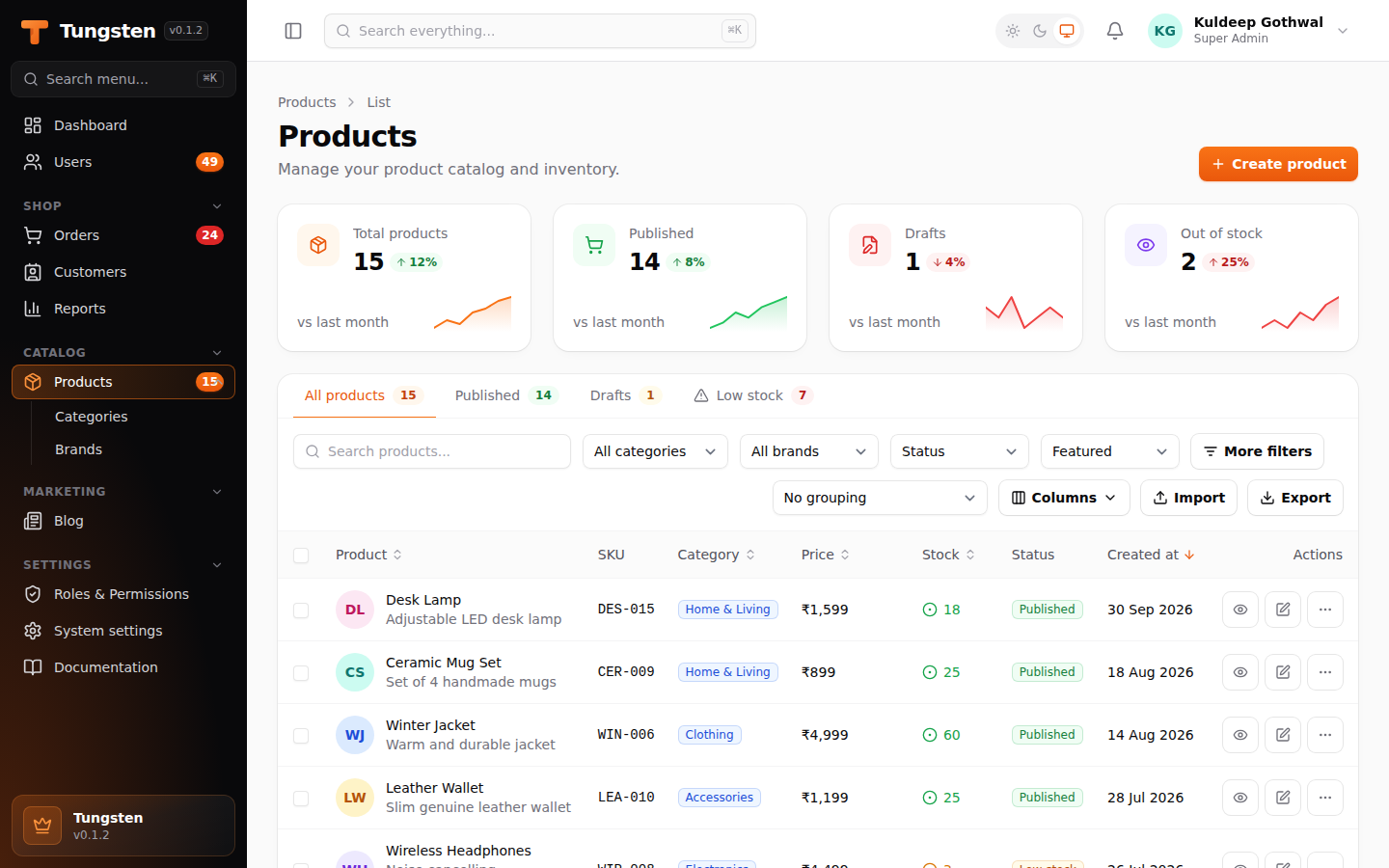View Desk Lamp product details
Screen dimensions: 1389x868
coord(1240,610)
